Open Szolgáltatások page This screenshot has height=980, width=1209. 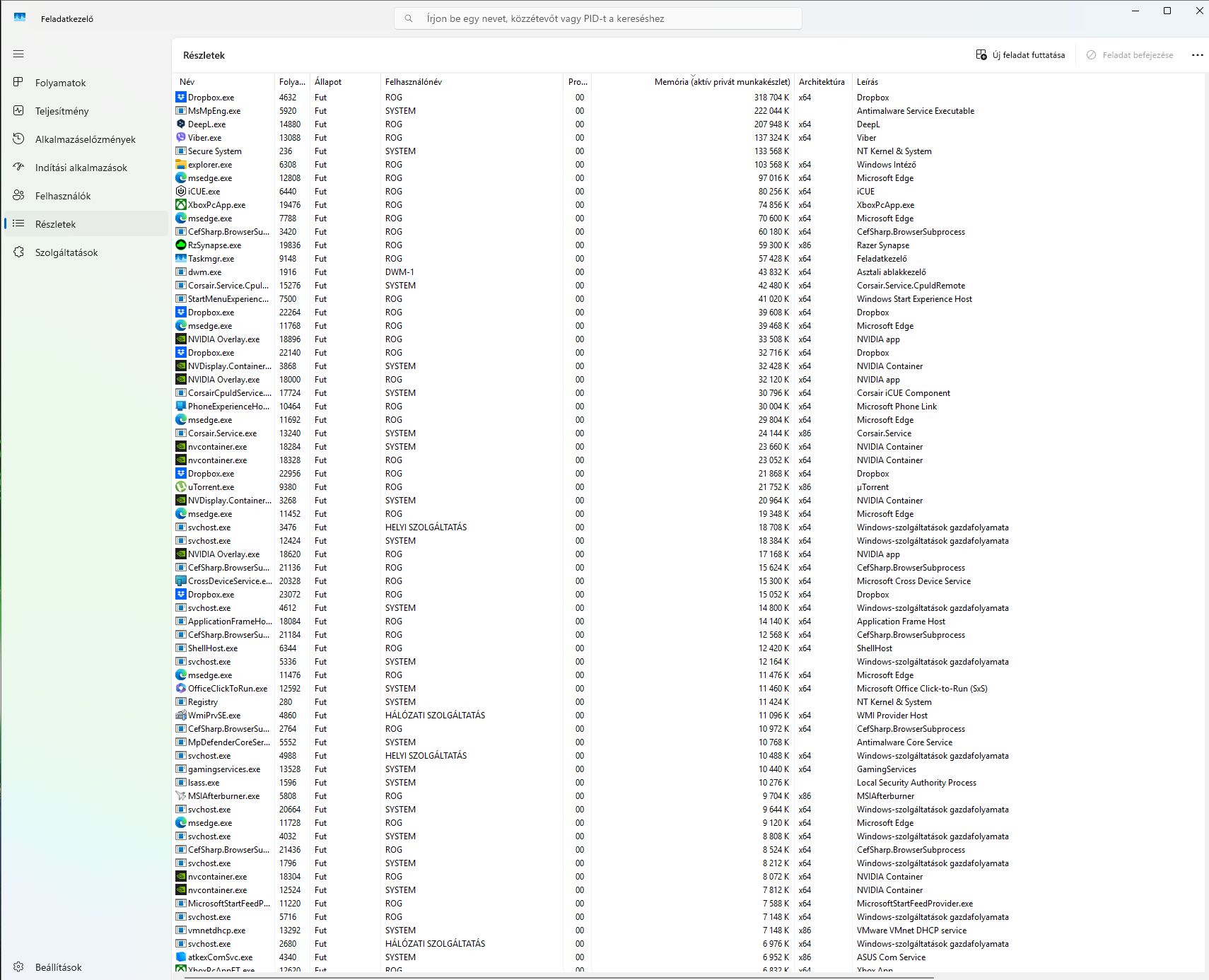[x=86, y=252]
